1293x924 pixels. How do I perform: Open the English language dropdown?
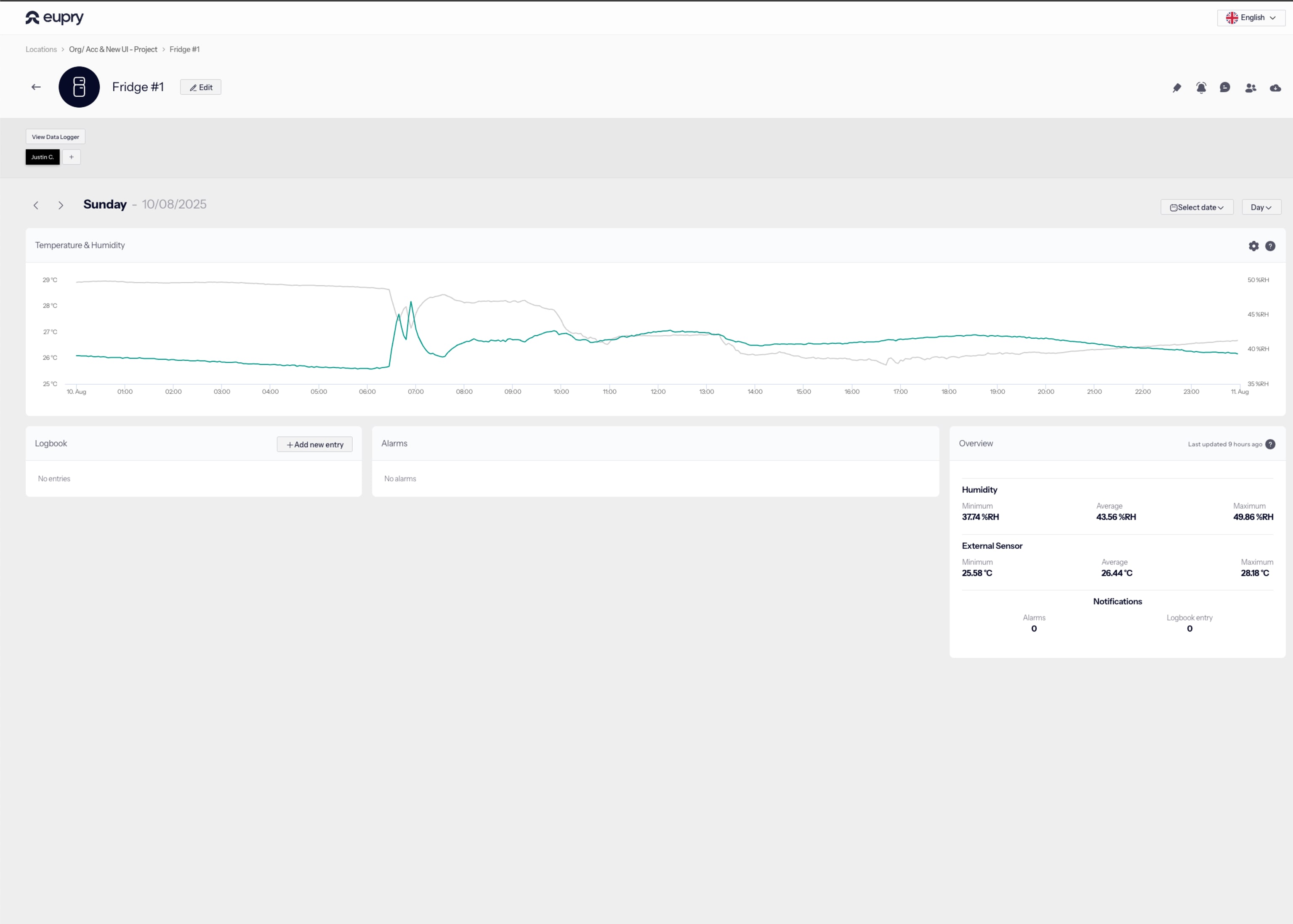click(x=1251, y=18)
